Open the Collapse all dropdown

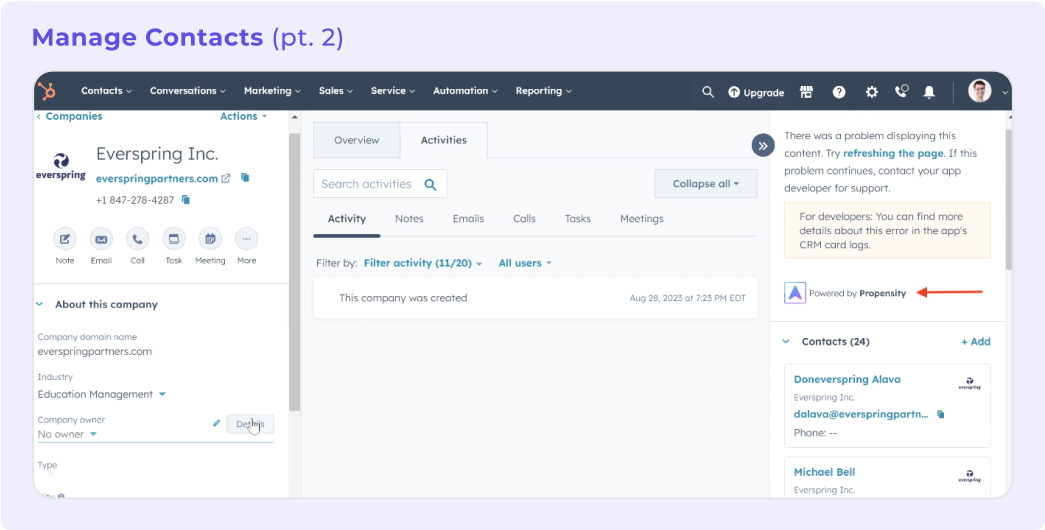point(706,183)
